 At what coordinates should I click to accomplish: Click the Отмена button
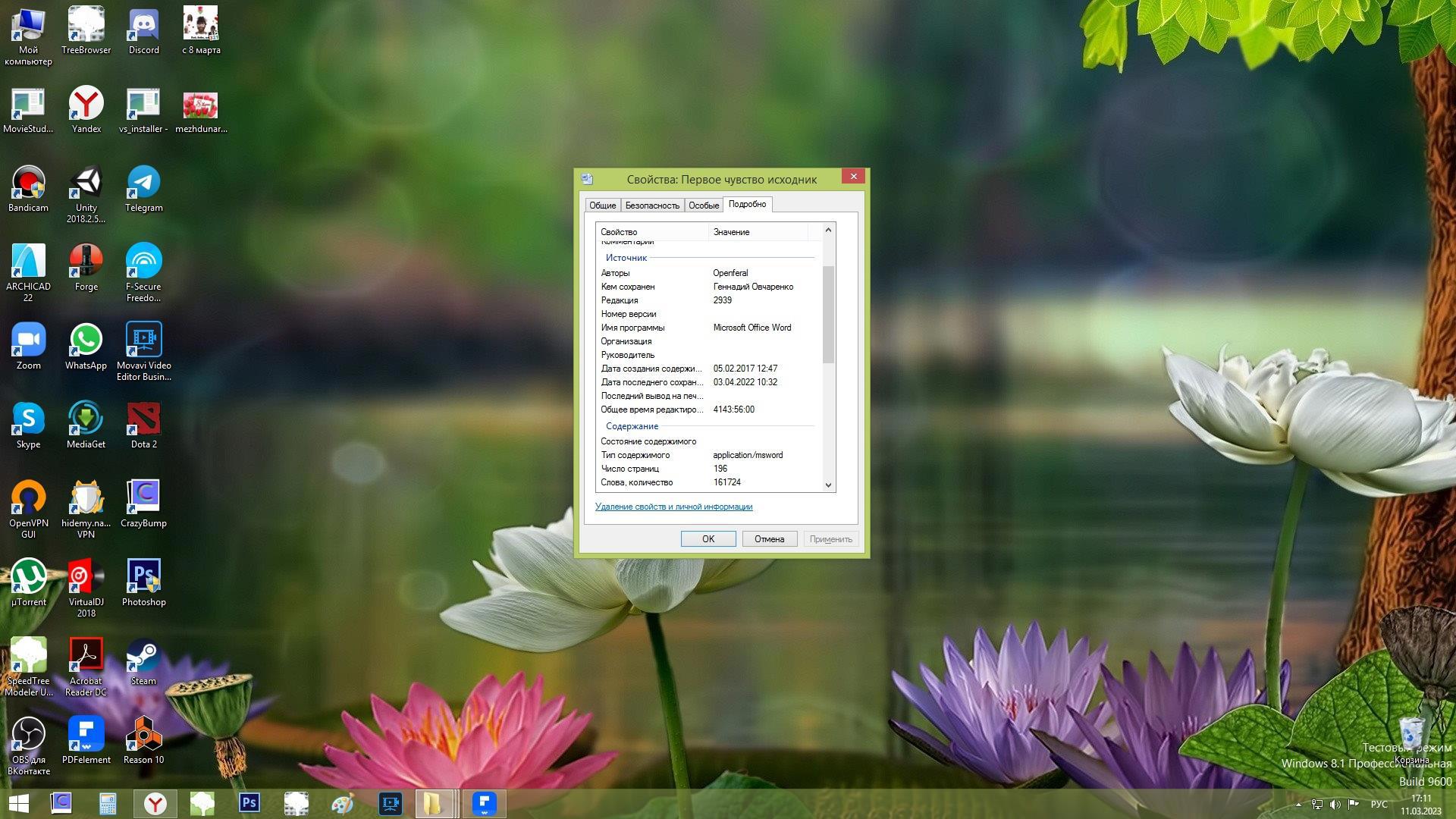point(768,539)
